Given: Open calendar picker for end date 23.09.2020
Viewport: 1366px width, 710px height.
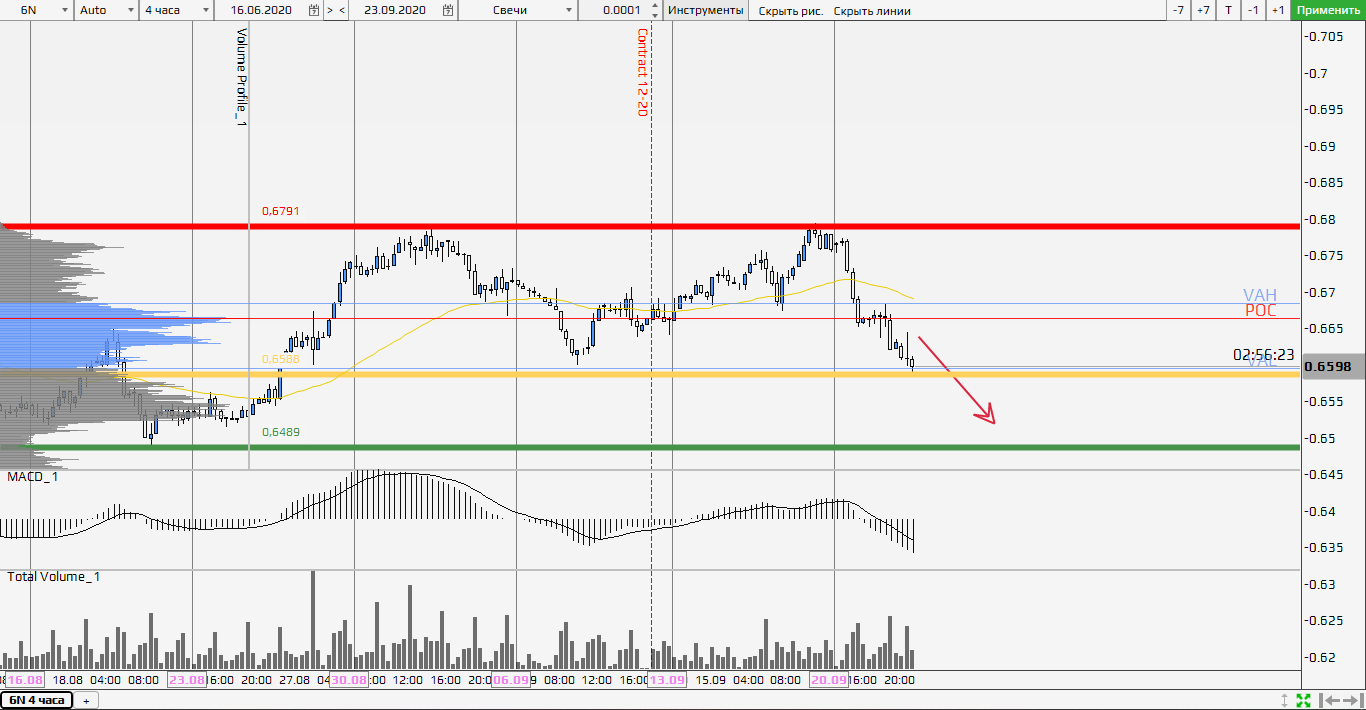Looking at the screenshot, I should pyautogui.click(x=448, y=10).
